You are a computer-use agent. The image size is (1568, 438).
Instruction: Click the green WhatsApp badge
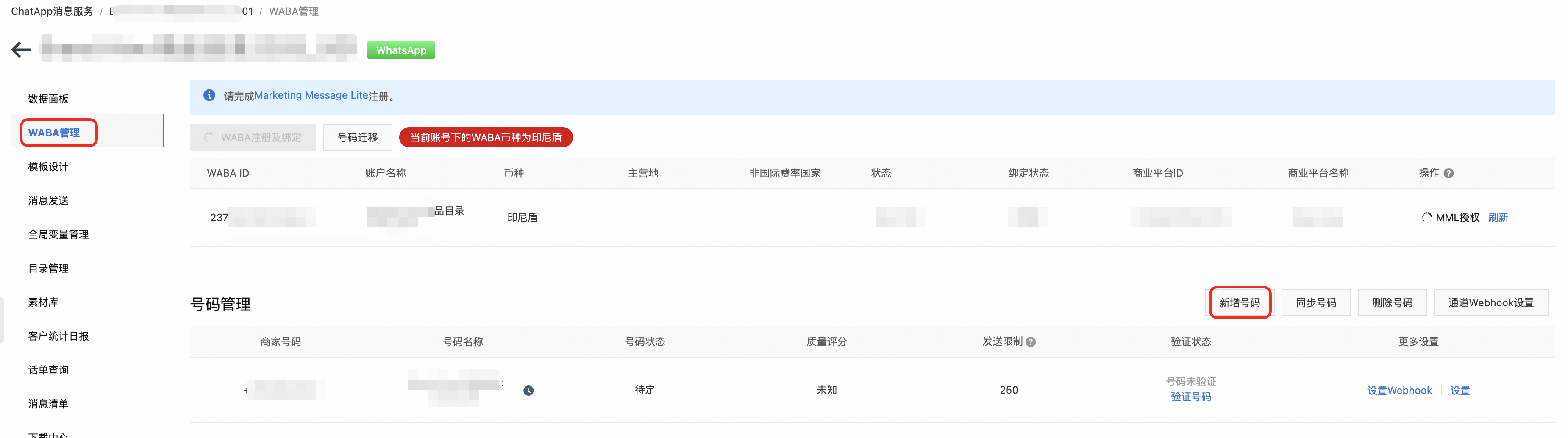401,50
